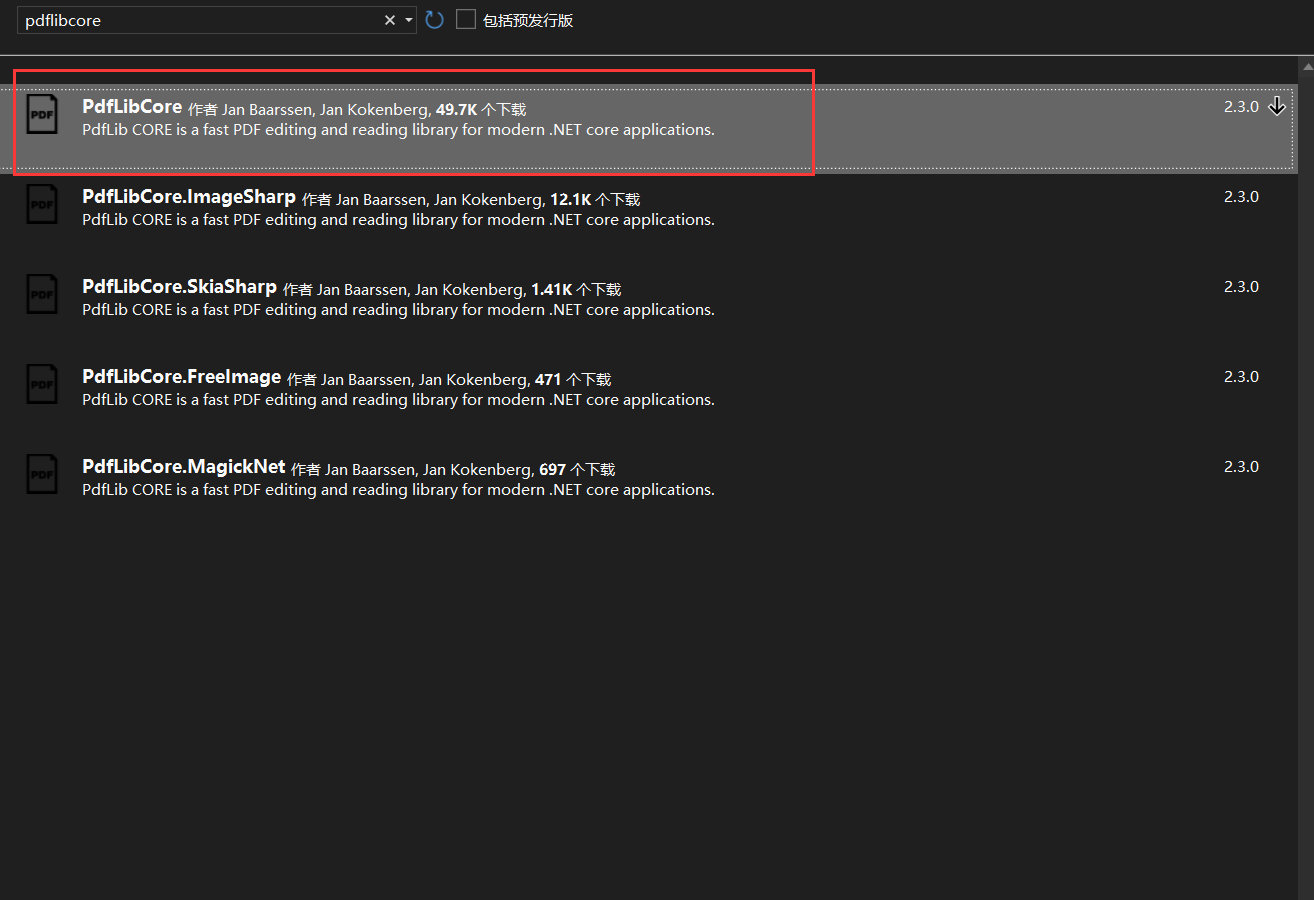1314x900 pixels.
Task: Open the search history dropdown arrow
Action: 409,20
